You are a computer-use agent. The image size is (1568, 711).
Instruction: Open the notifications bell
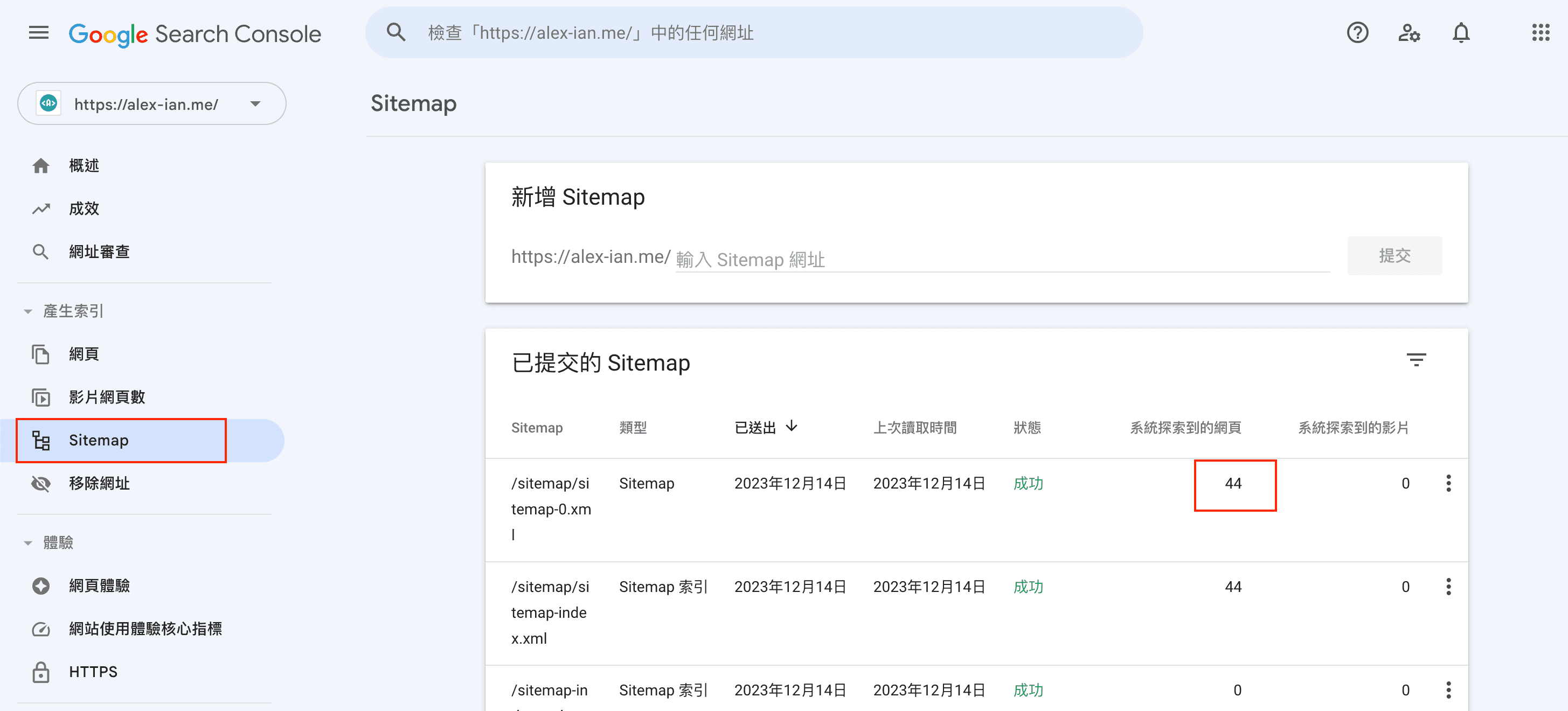point(1460,33)
